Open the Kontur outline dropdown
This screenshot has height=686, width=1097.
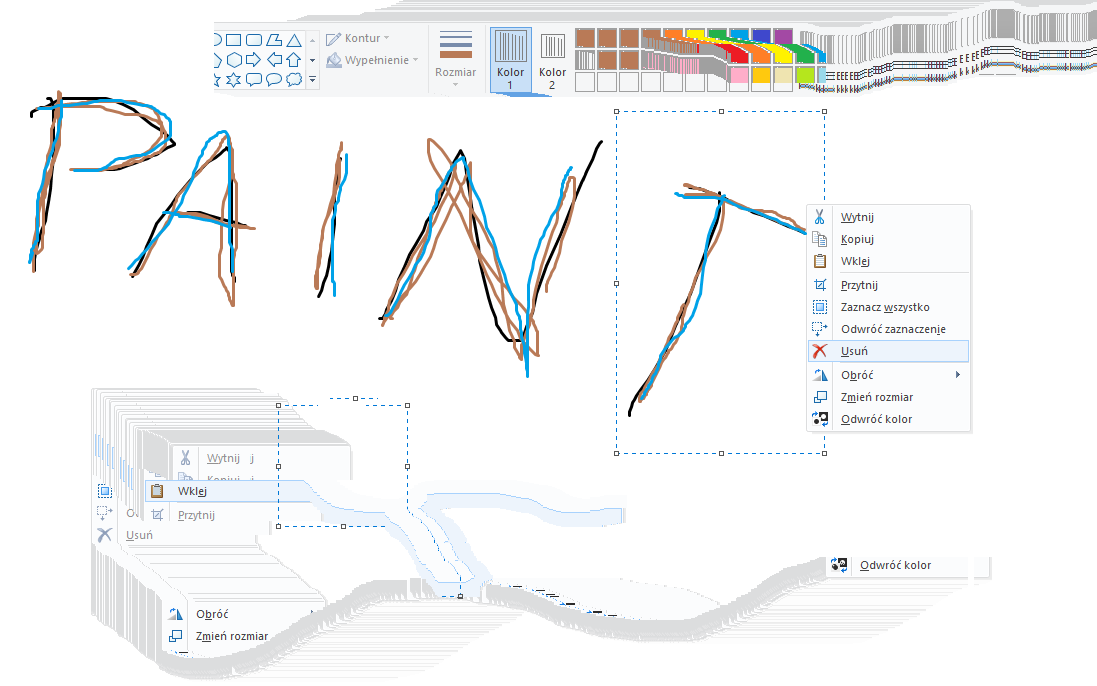358,38
